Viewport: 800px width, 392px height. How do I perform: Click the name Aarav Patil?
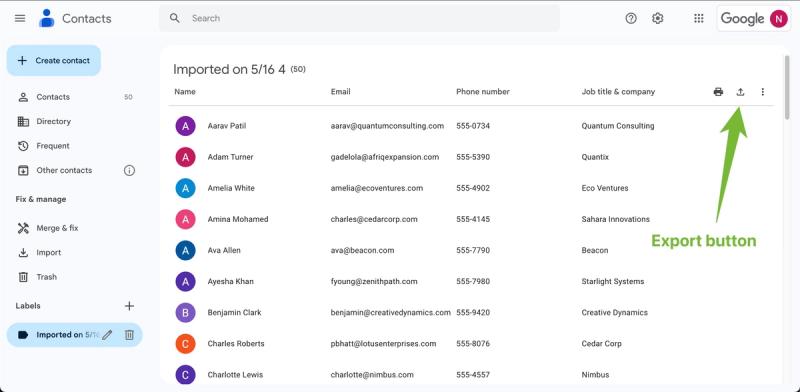pos(227,126)
